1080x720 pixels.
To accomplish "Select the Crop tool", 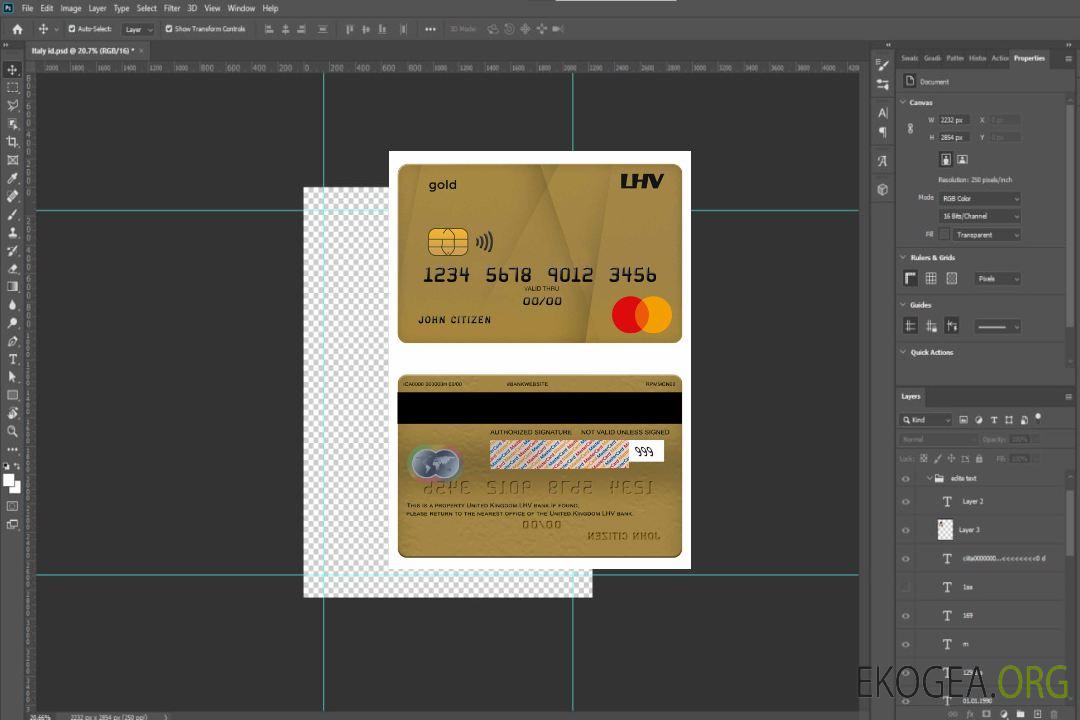I will pos(12,142).
